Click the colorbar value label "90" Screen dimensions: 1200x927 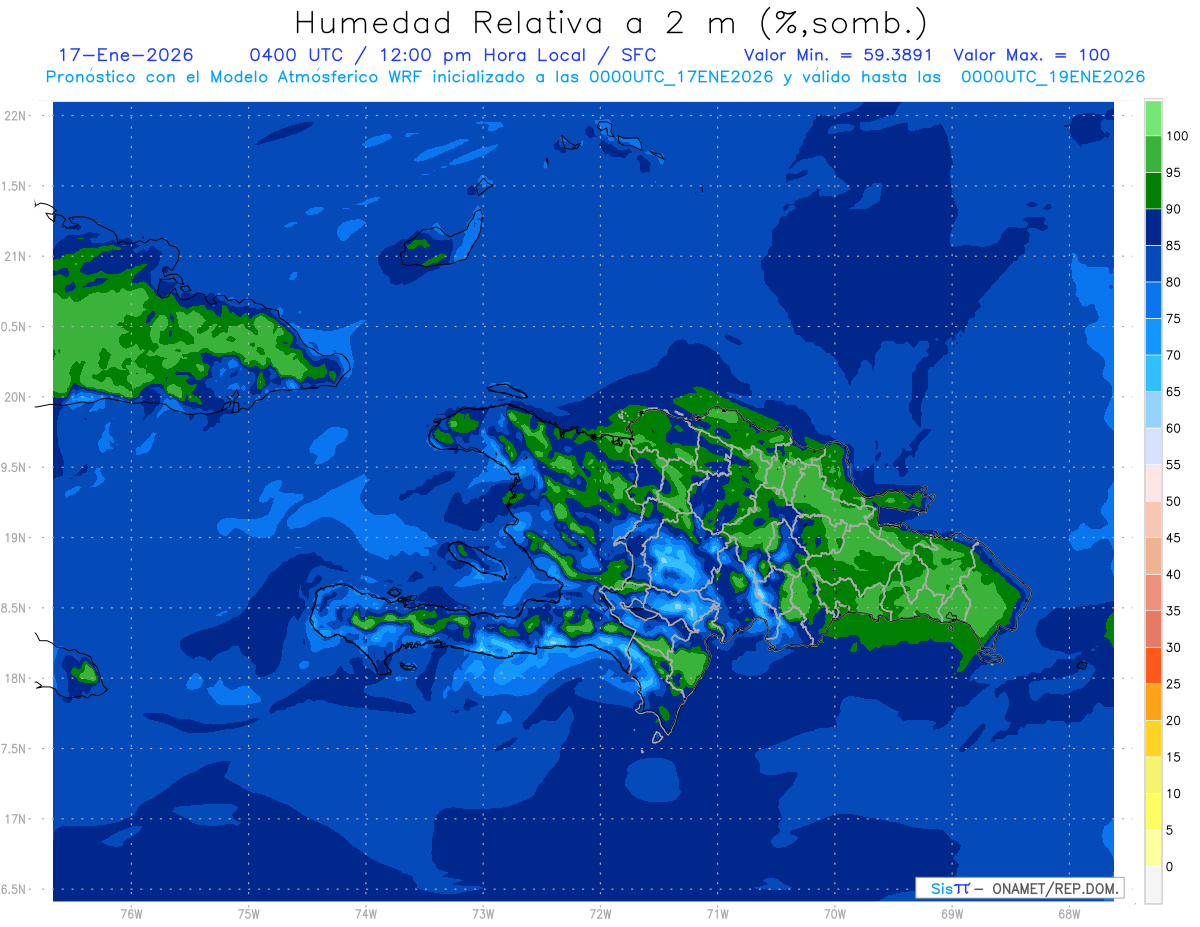pyautogui.click(x=1173, y=209)
